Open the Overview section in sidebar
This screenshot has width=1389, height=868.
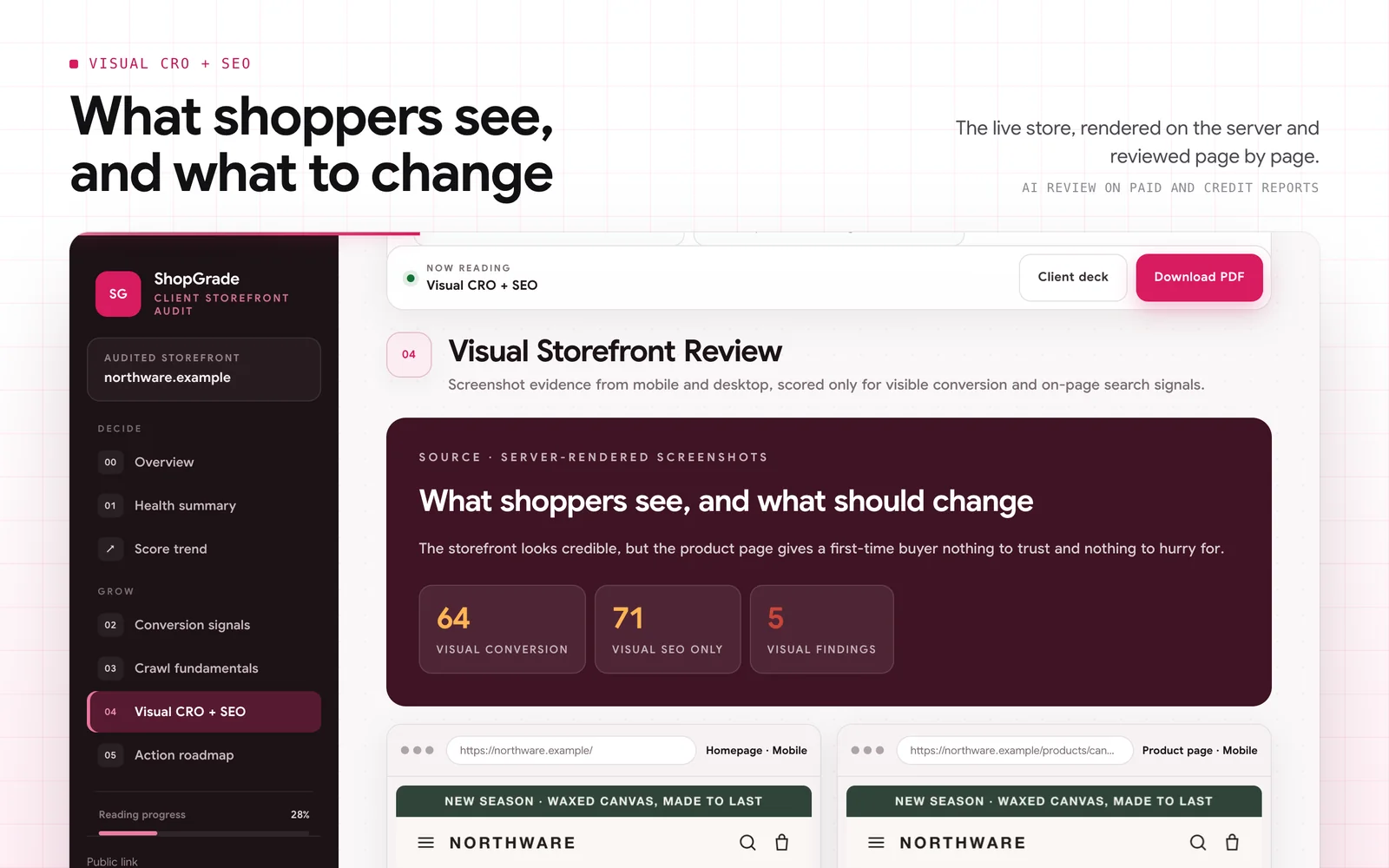tap(204, 462)
